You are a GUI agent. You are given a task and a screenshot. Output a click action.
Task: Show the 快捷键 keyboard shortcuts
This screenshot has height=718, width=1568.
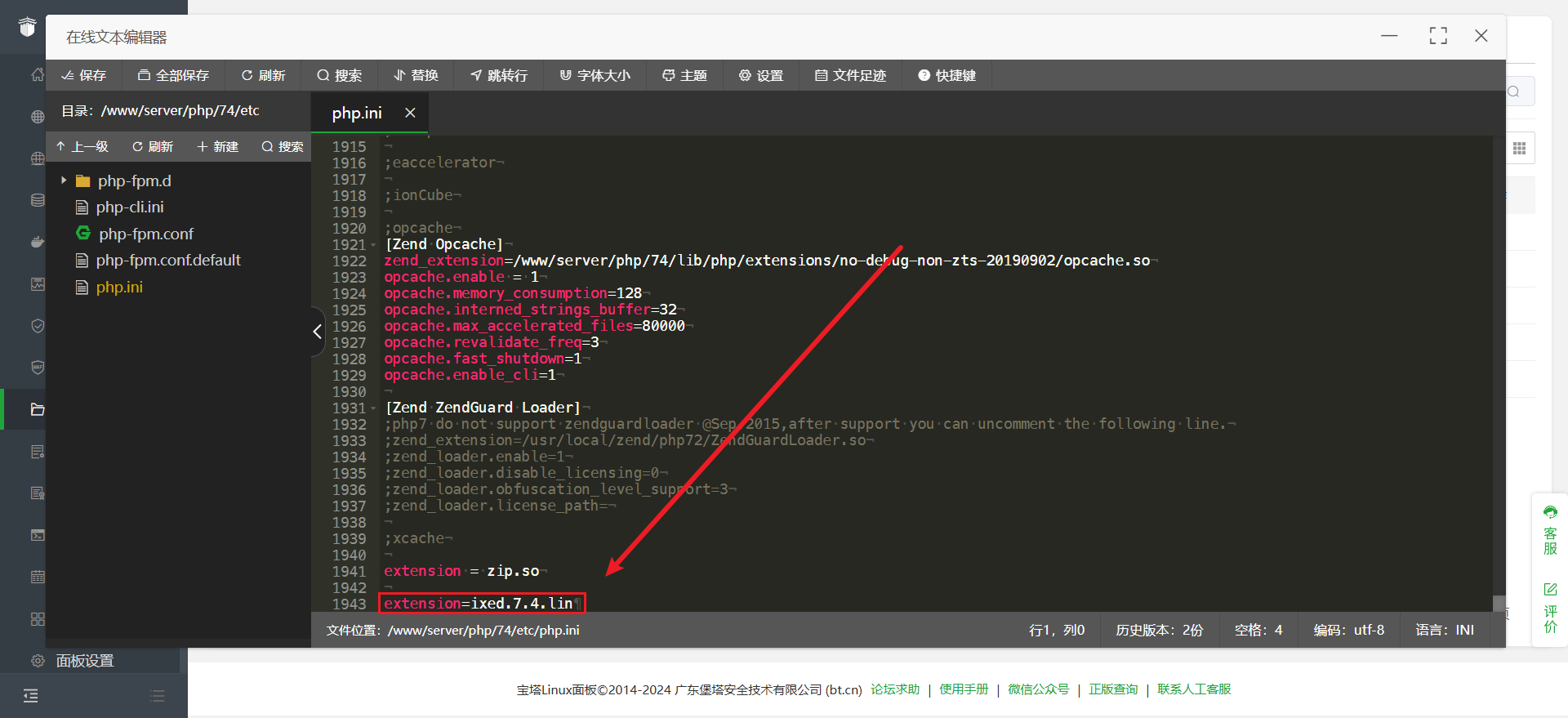point(947,75)
